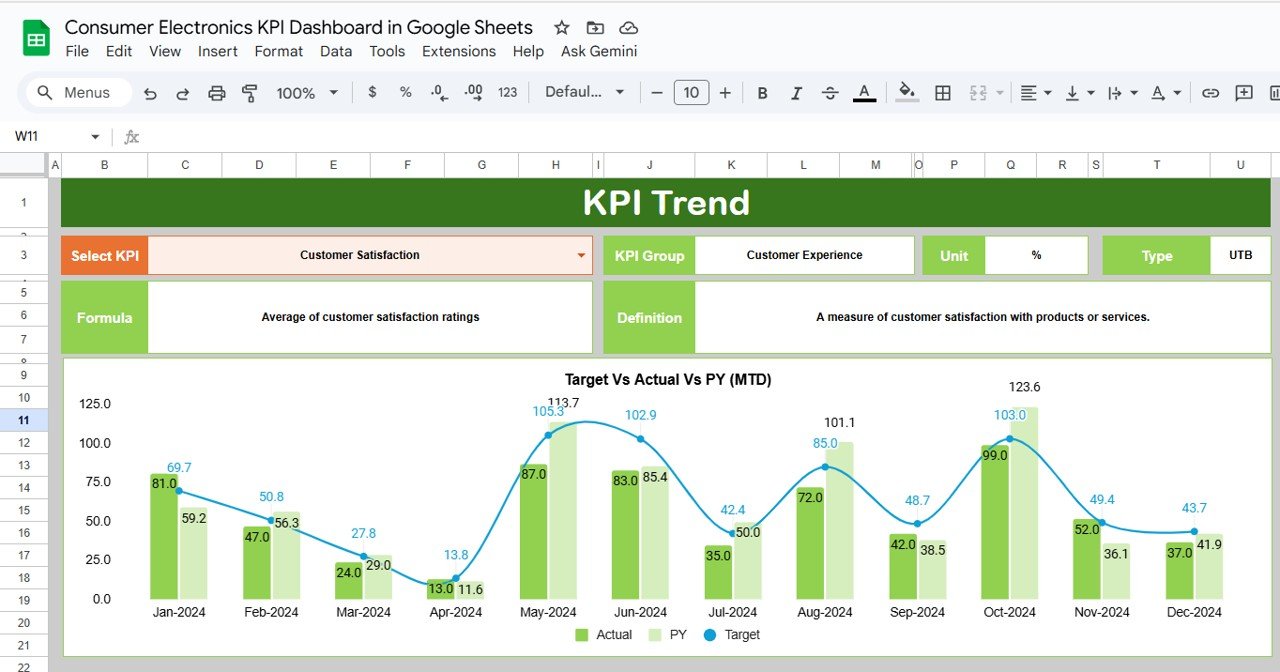The height and width of the screenshot is (672, 1280).
Task: Open the Data menu
Action: (x=336, y=51)
